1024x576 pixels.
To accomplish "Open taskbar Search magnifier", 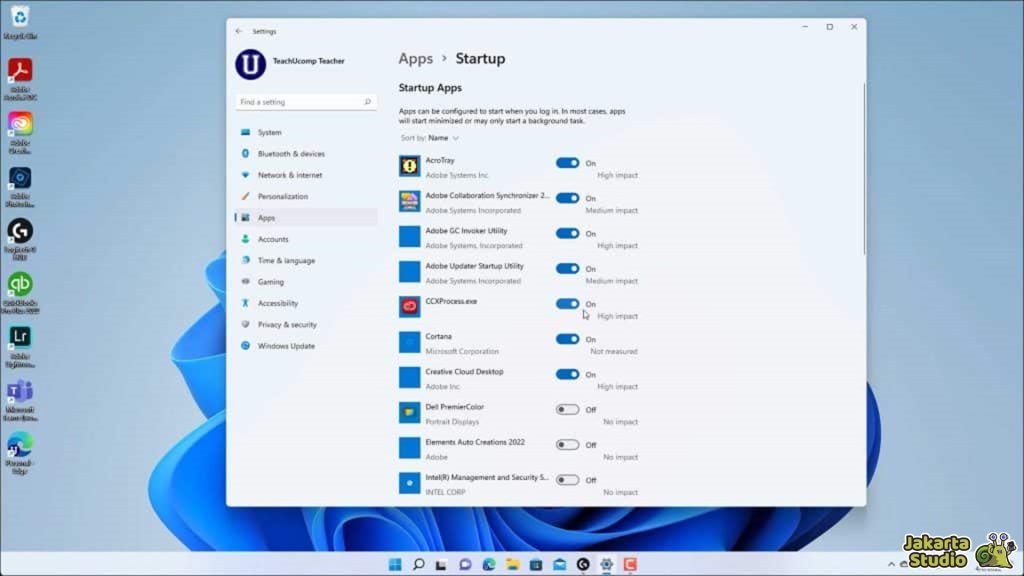I will [419, 564].
